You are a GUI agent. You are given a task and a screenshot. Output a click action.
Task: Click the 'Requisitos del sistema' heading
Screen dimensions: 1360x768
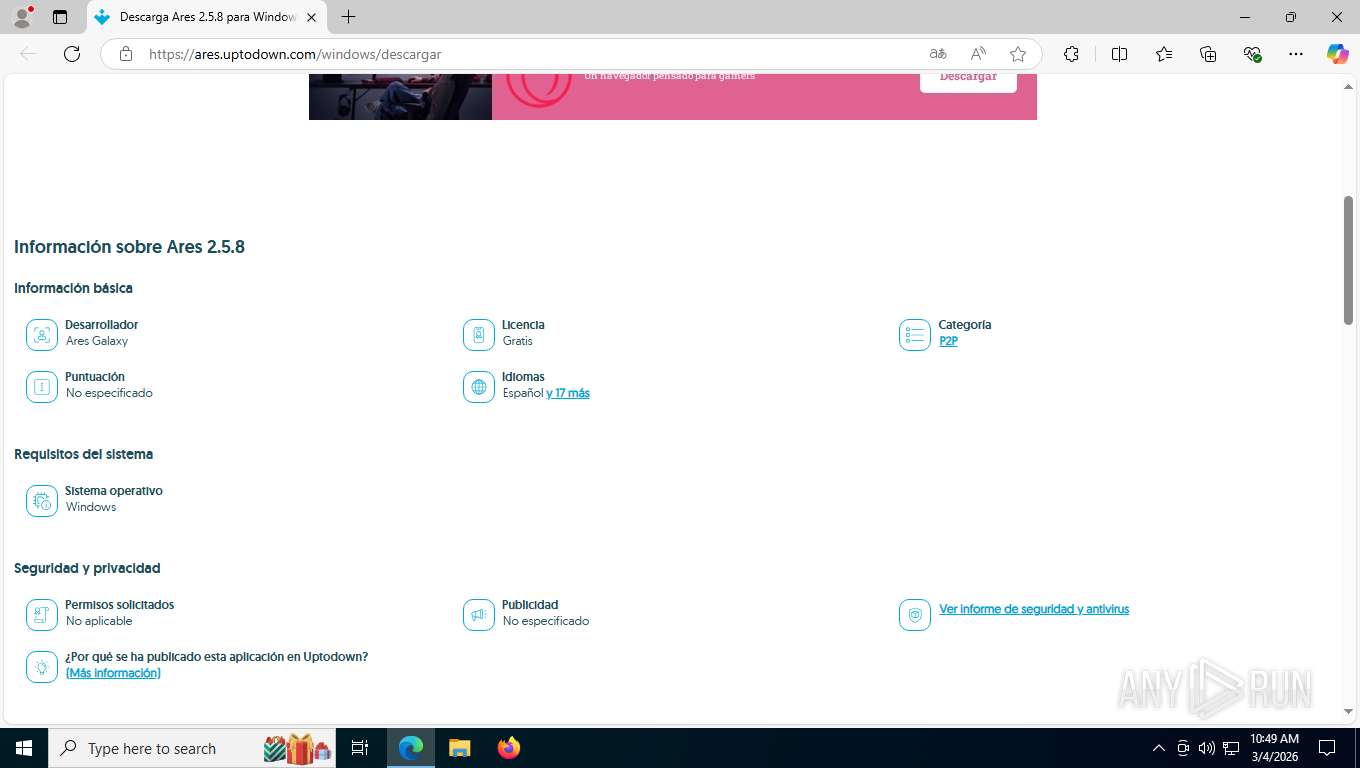coord(83,454)
